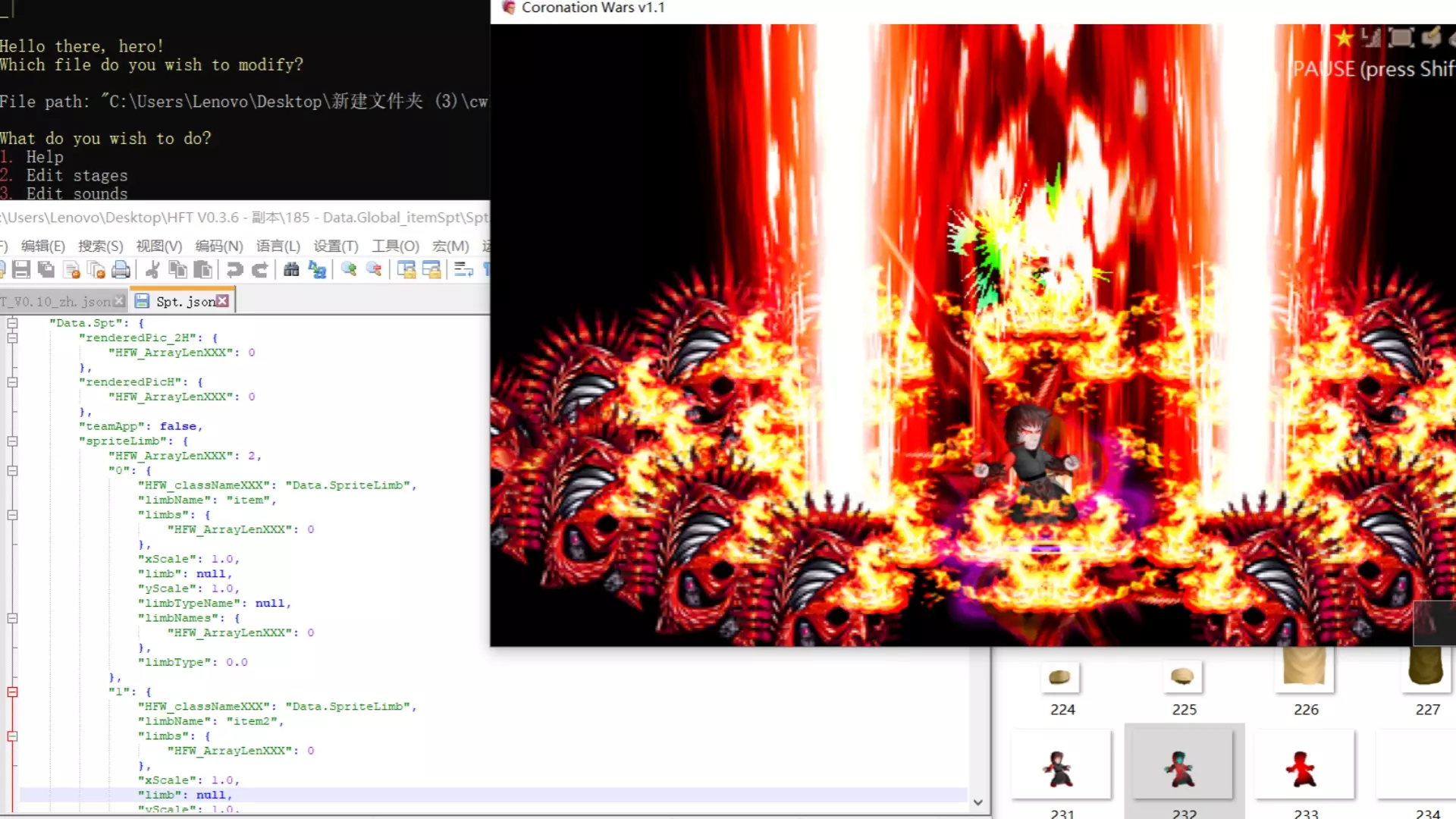Collapse the "limbs" fold under limbName item
The image size is (1456, 819).
pos(12,515)
